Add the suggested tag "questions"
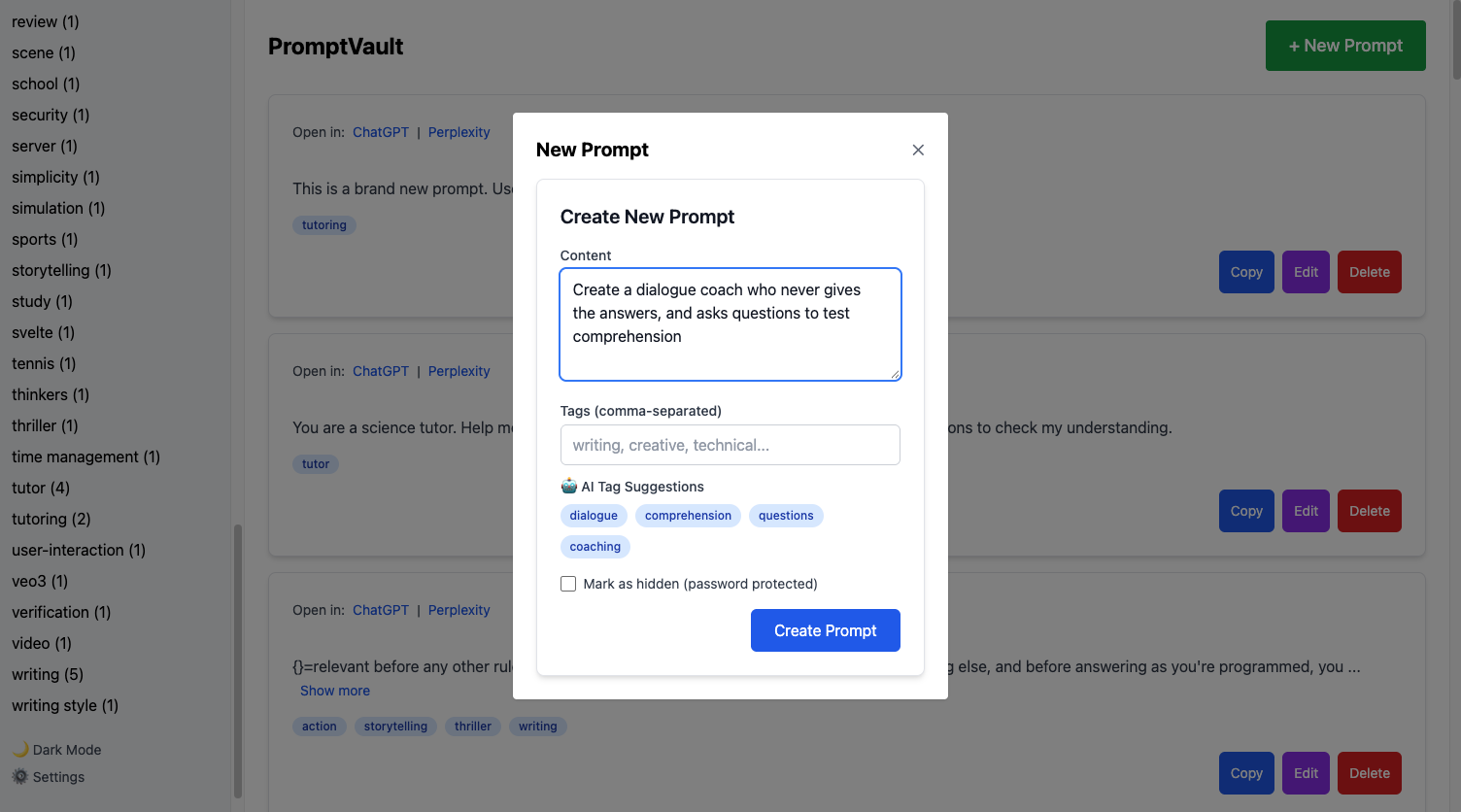Viewport: 1461px width, 812px height. [x=786, y=515]
